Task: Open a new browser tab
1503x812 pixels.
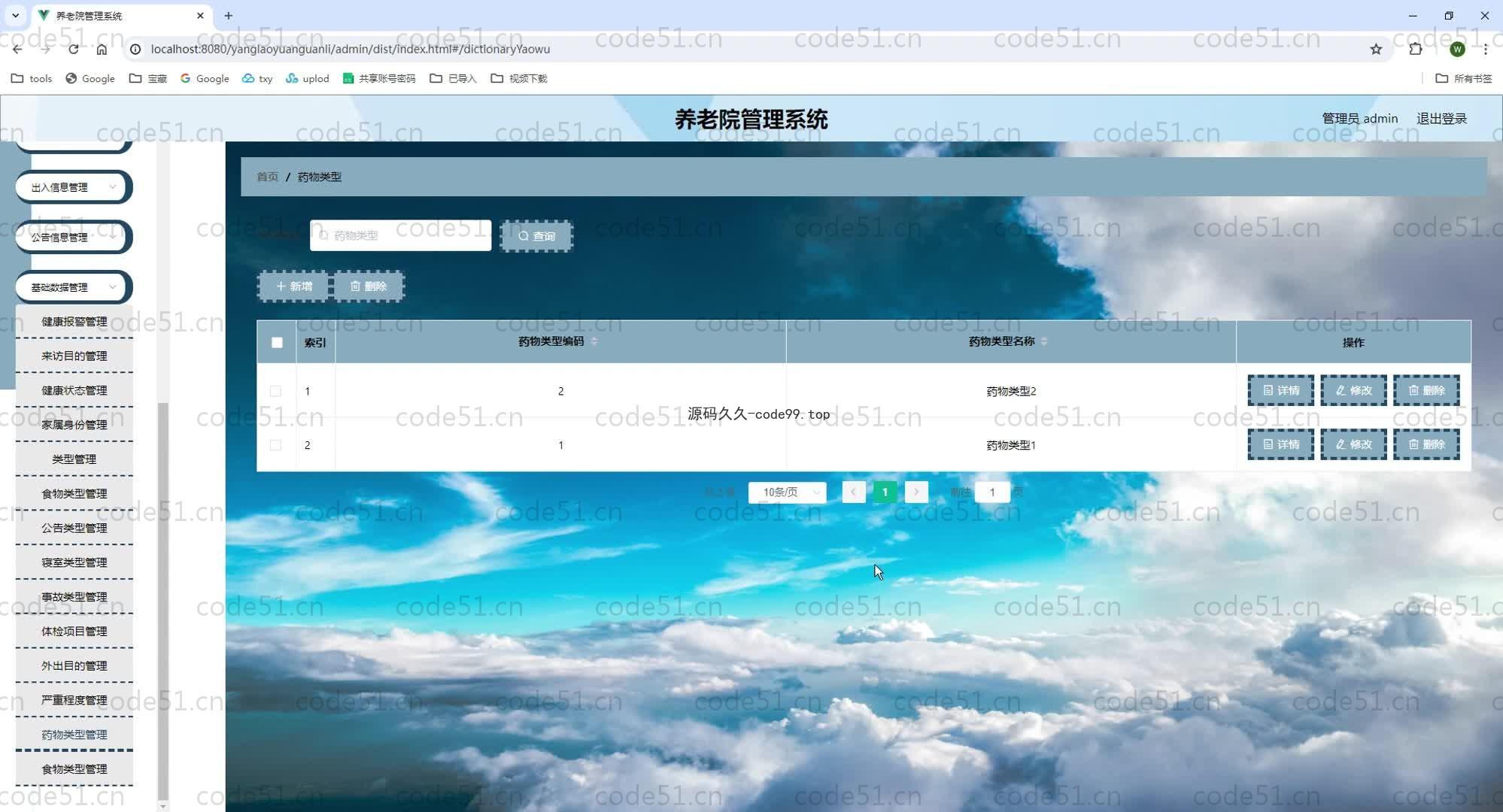Action: [x=229, y=15]
